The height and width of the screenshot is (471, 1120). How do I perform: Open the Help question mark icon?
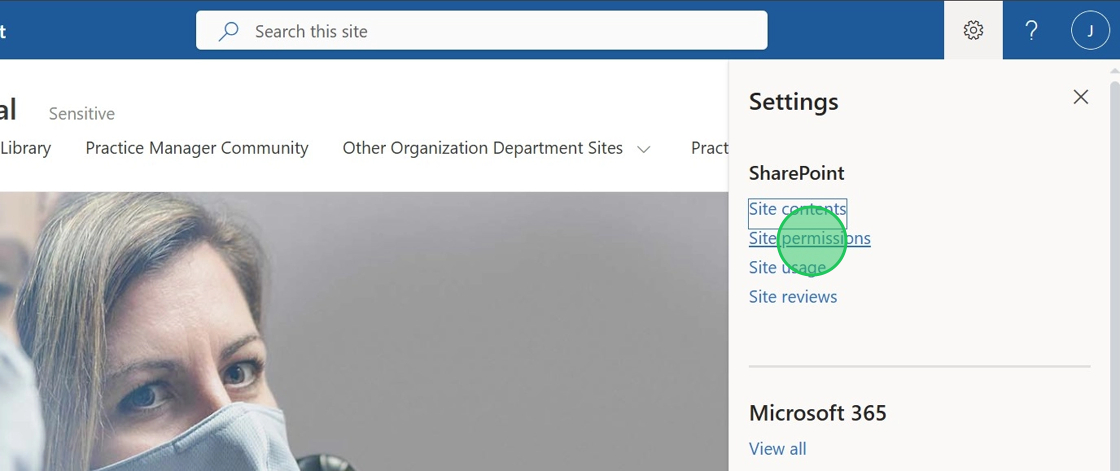pyautogui.click(x=1032, y=31)
